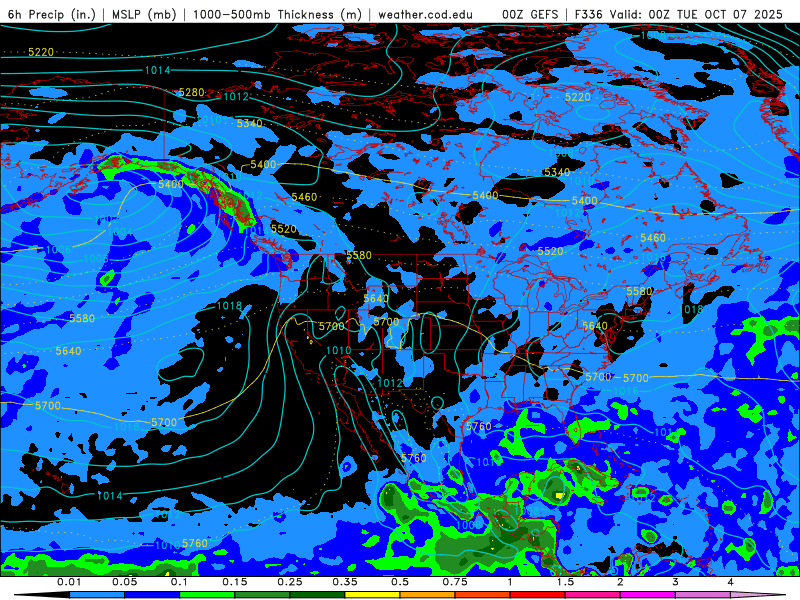
Task: Click the 'F336' forecast hour label
Action: point(588,14)
